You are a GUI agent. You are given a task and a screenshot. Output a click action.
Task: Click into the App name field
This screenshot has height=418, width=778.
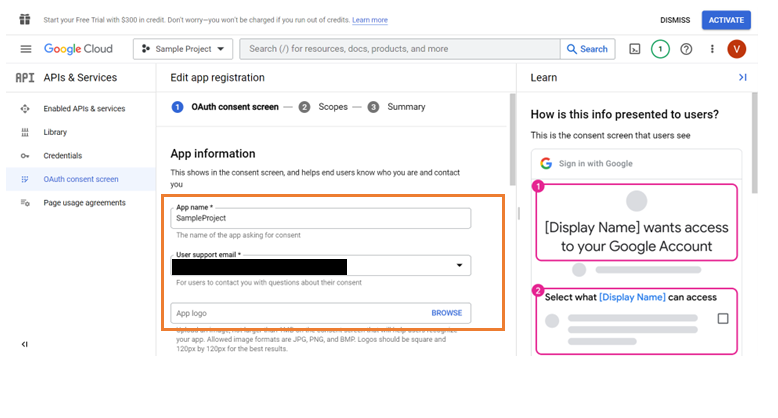[321, 218]
